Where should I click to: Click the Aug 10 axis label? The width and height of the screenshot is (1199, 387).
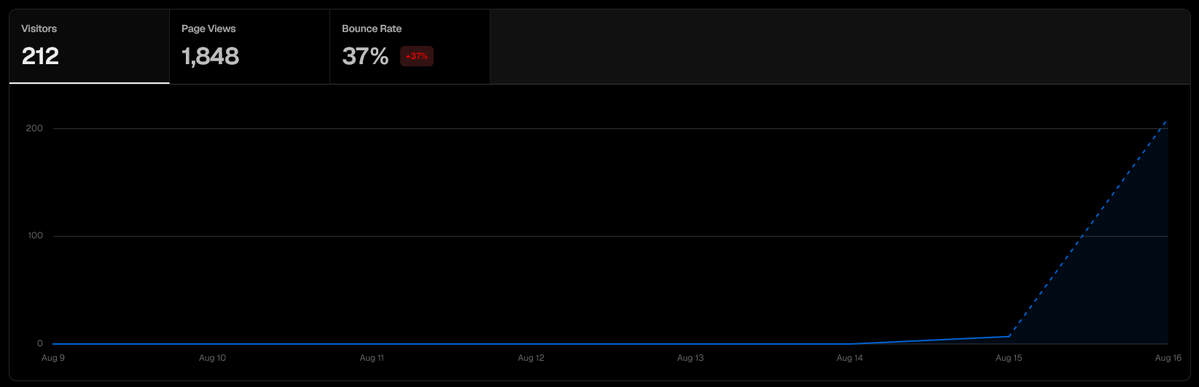coord(212,357)
